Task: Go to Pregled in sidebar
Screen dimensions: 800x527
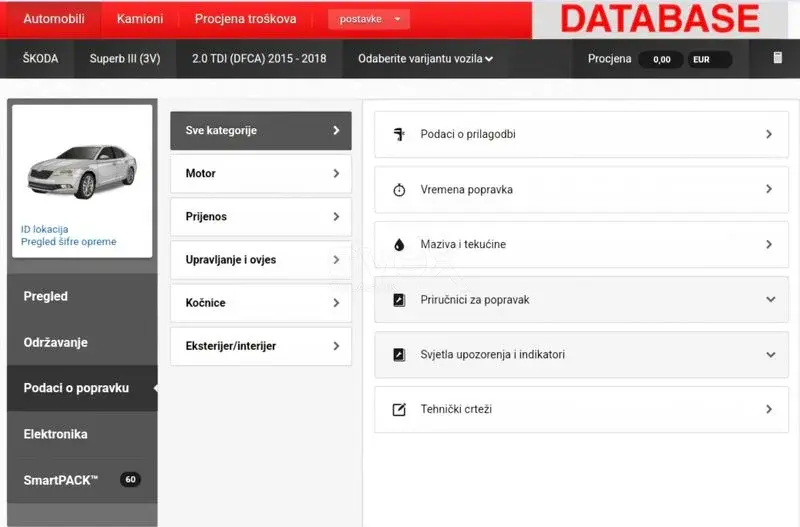Action: [x=82, y=296]
